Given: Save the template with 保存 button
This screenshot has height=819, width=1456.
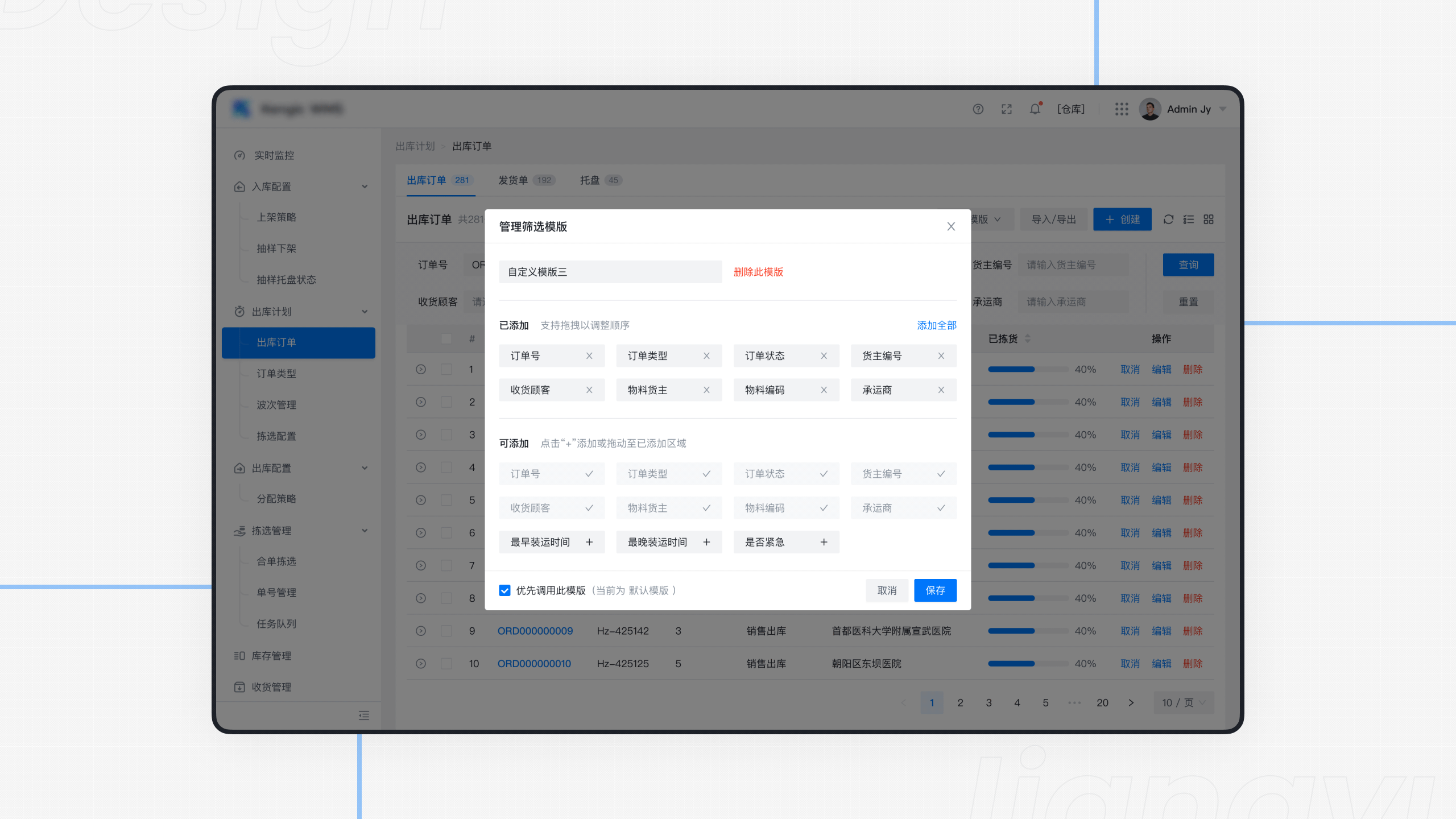Looking at the screenshot, I should (935, 590).
